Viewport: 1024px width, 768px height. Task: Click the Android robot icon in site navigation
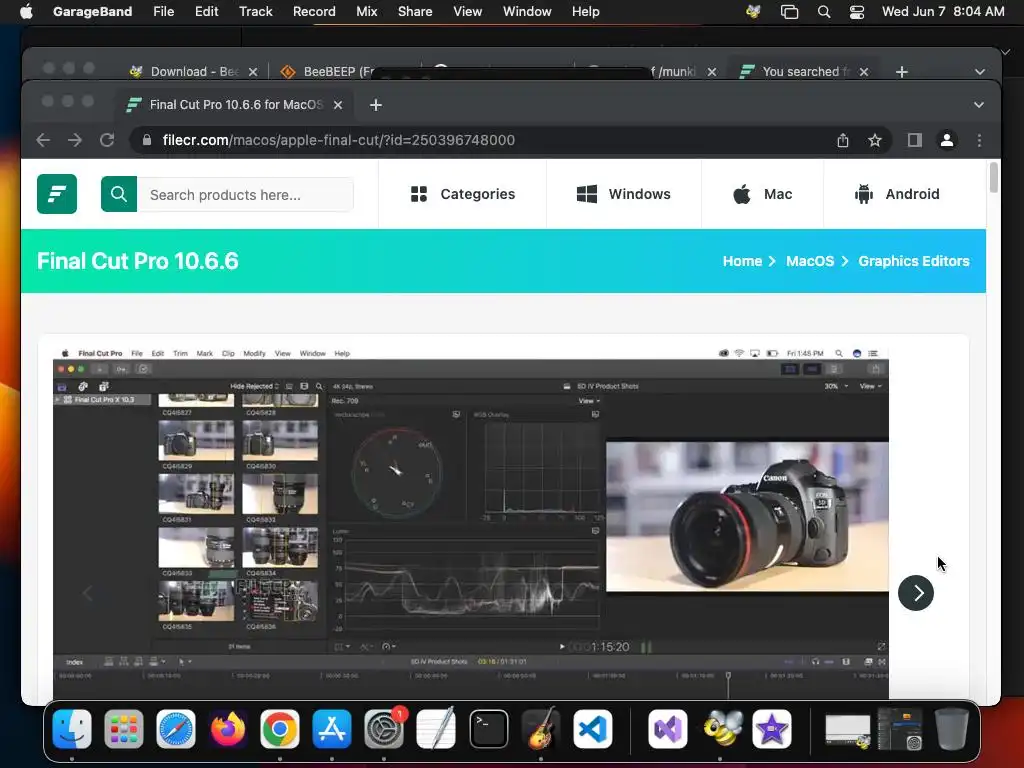point(863,194)
